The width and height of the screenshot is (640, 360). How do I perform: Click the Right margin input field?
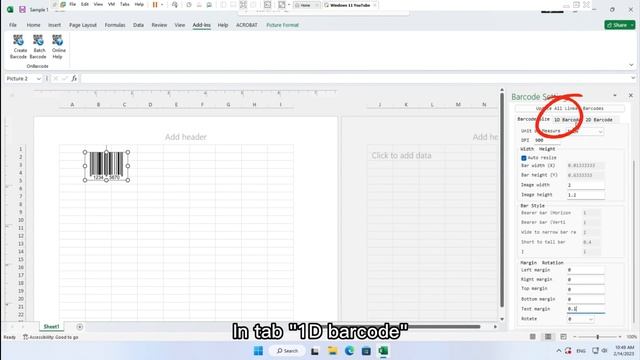point(586,280)
